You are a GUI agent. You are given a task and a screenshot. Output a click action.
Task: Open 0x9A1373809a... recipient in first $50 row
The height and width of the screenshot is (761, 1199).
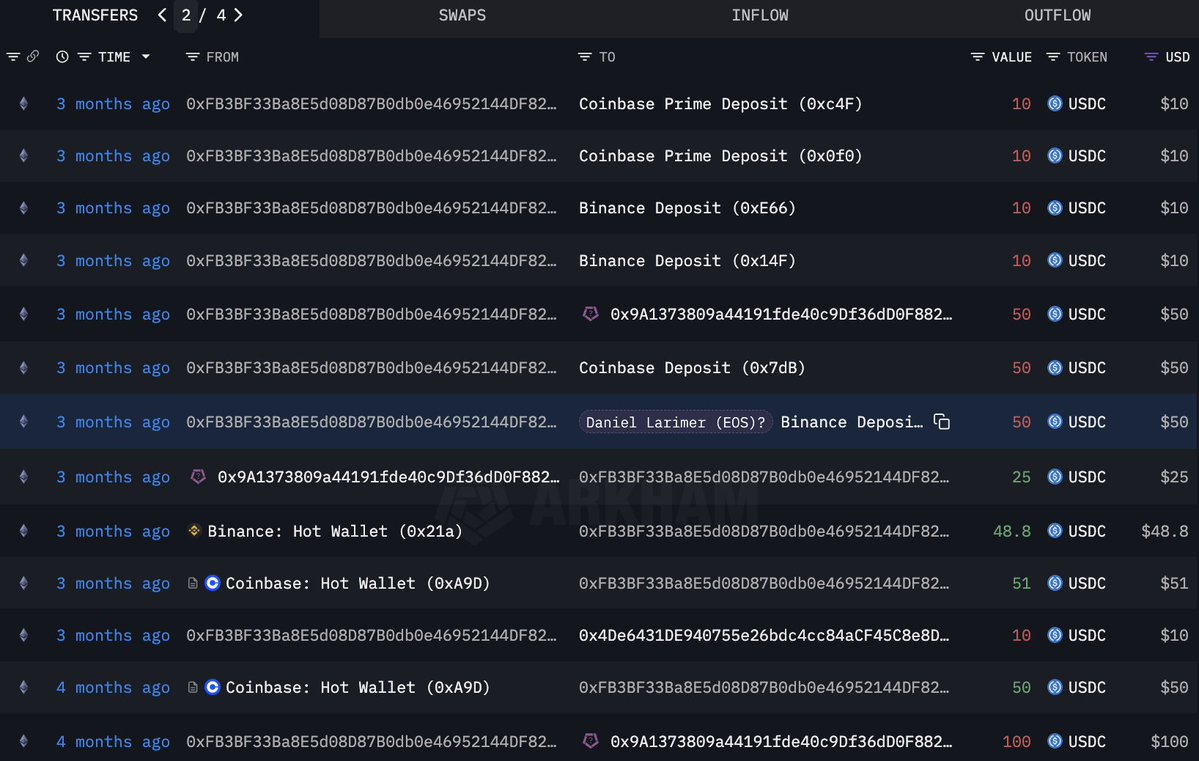click(781, 314)
